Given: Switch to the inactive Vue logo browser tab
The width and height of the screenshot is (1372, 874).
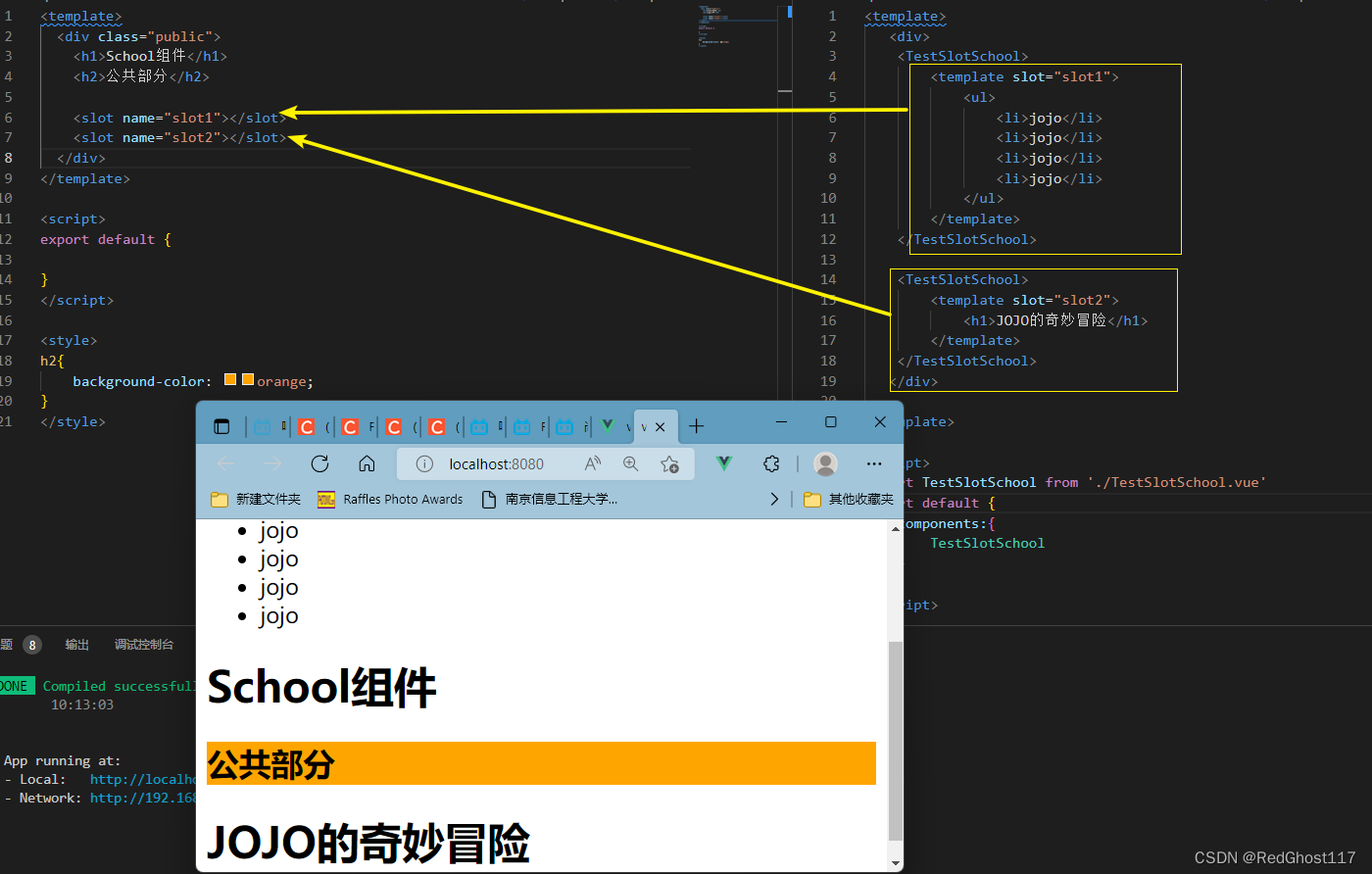Looking at the screenshot, I should pos(609,426).
